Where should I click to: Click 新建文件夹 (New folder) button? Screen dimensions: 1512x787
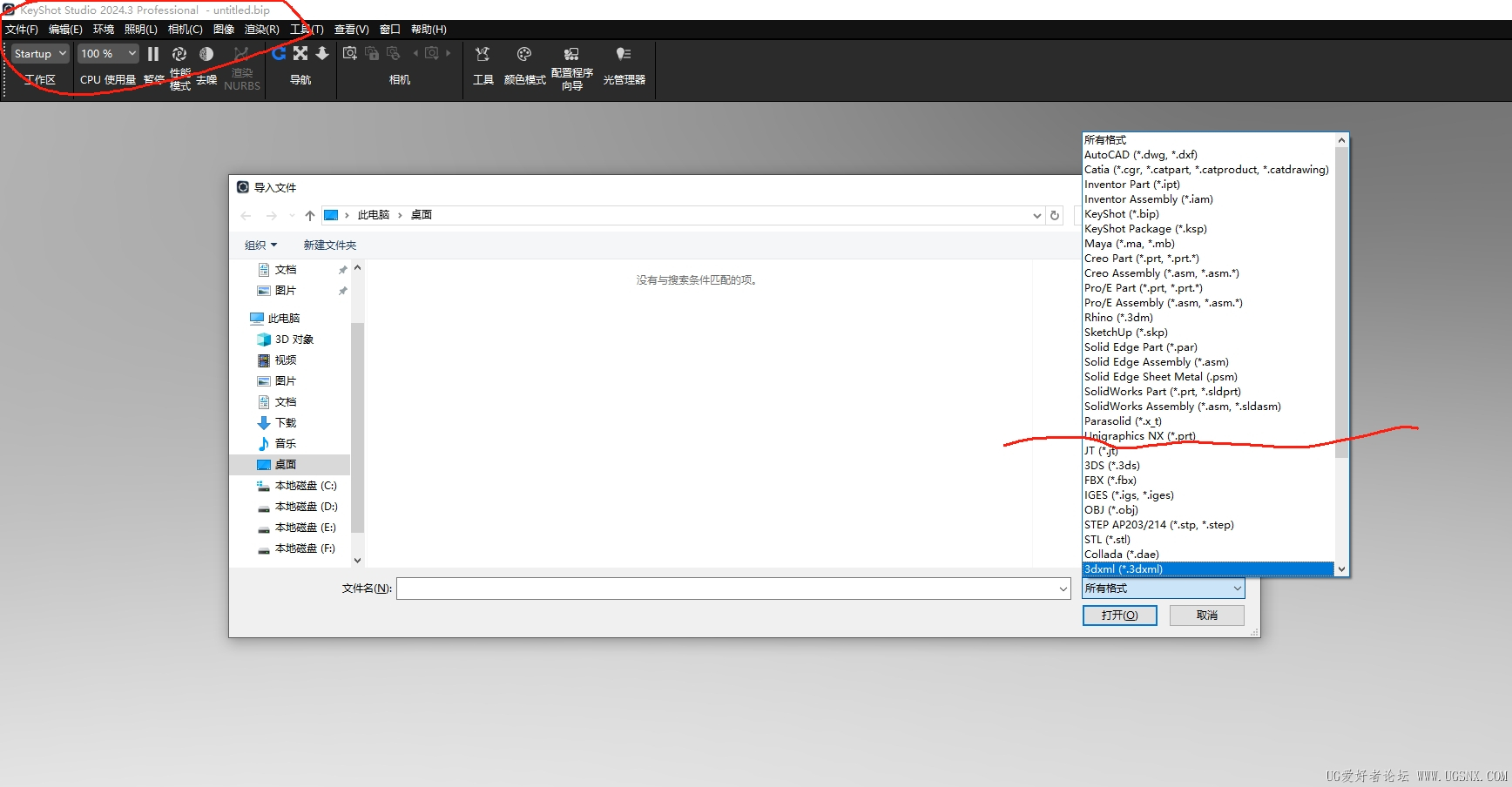(330, 246)
